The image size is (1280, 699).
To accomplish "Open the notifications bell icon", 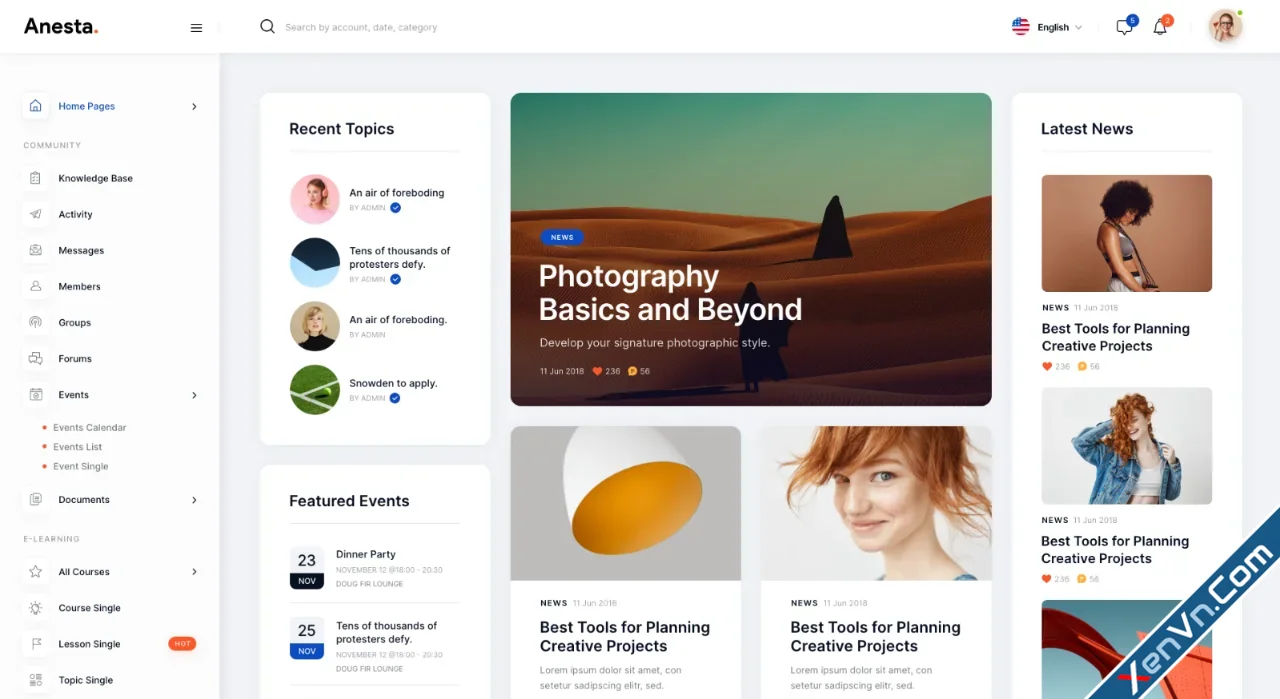I will point(1160,27).
